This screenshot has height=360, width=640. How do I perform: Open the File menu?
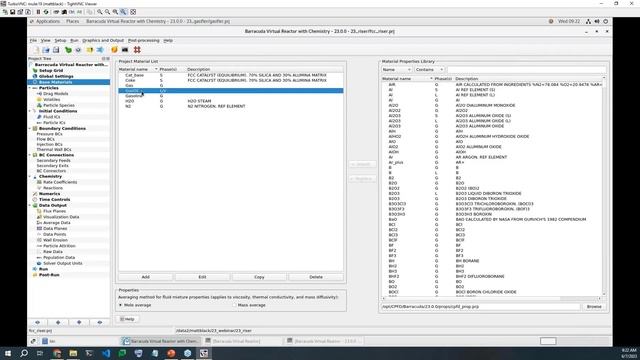(x=33, y=40)
